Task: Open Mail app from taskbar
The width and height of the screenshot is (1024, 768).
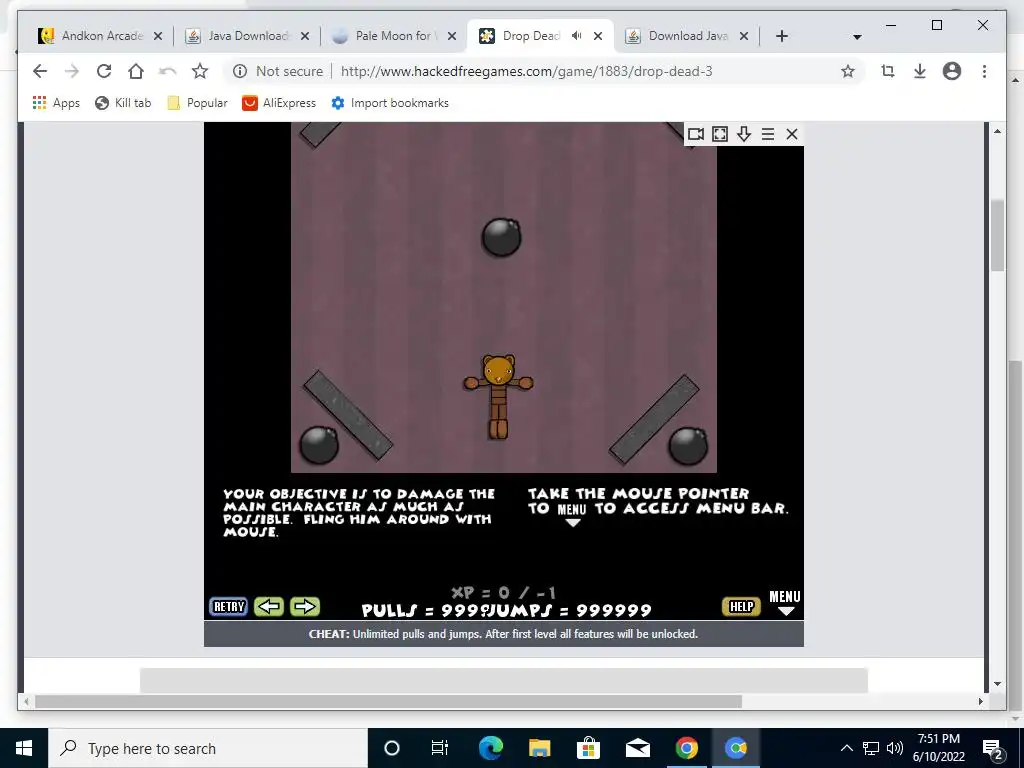Action: (x=637, y=748)
